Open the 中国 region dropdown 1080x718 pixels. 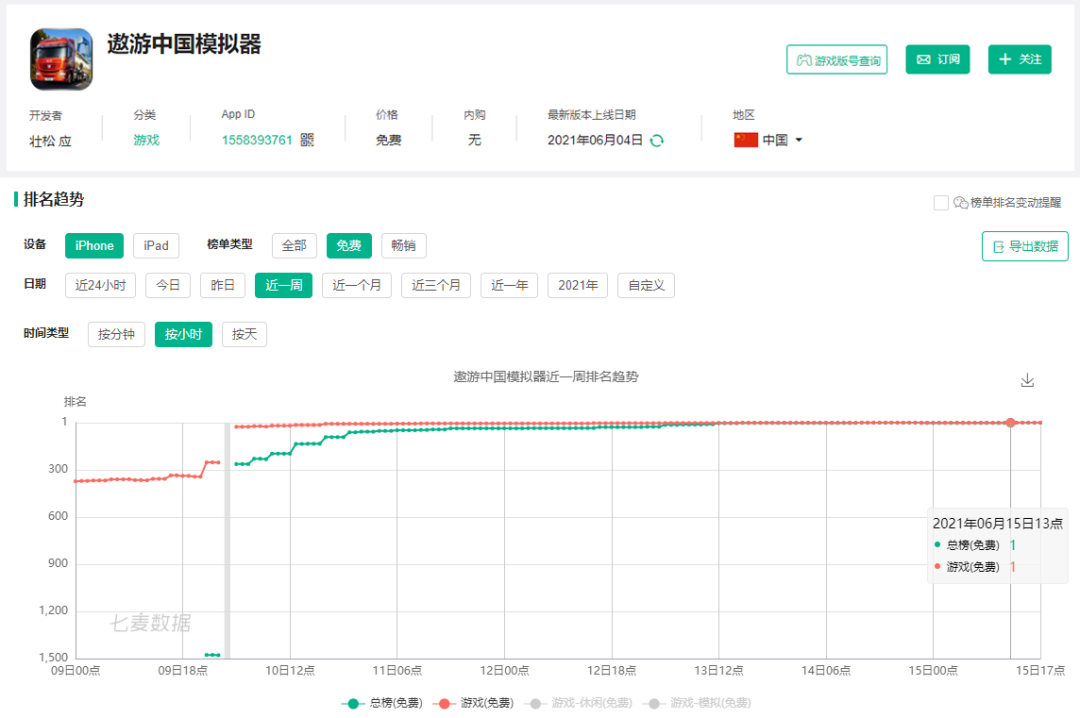768,140
